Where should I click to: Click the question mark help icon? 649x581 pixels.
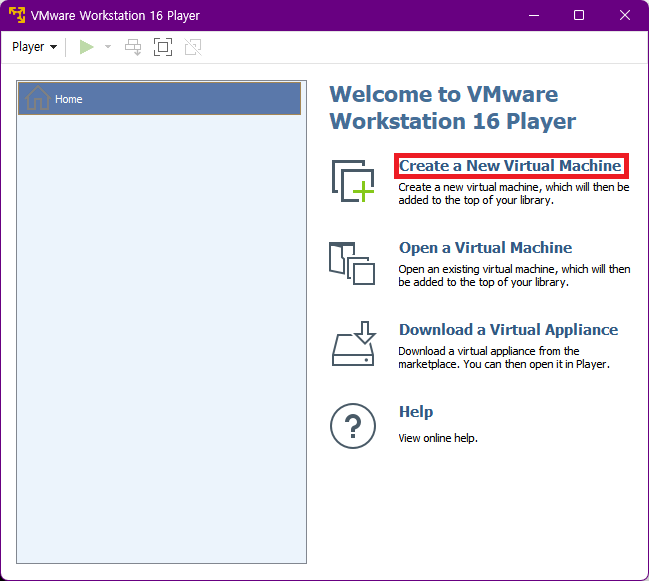[353, 426]
